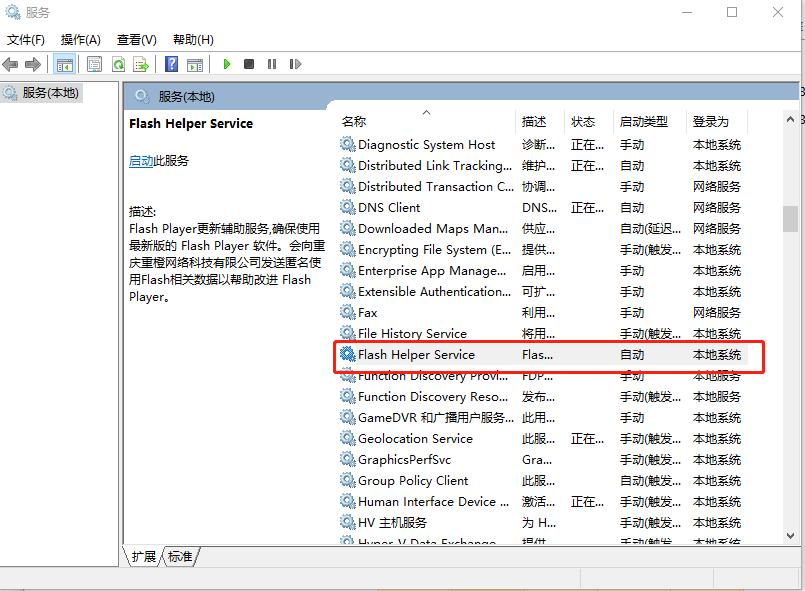Open the 查看(V) menu
The height and width of the screenshot is (591, 805).
(137, 40)
